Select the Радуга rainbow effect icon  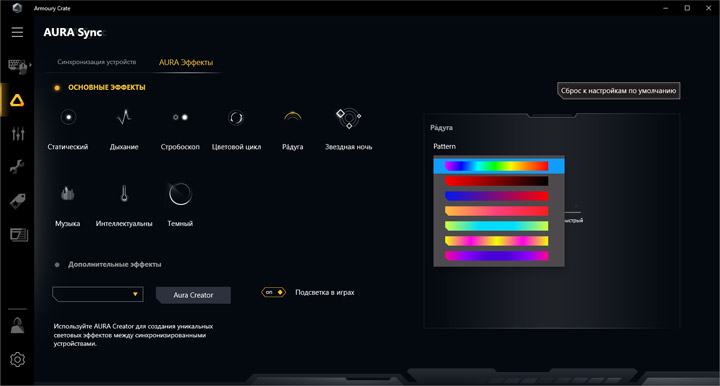pyautogui.click(x=292, y=117)
